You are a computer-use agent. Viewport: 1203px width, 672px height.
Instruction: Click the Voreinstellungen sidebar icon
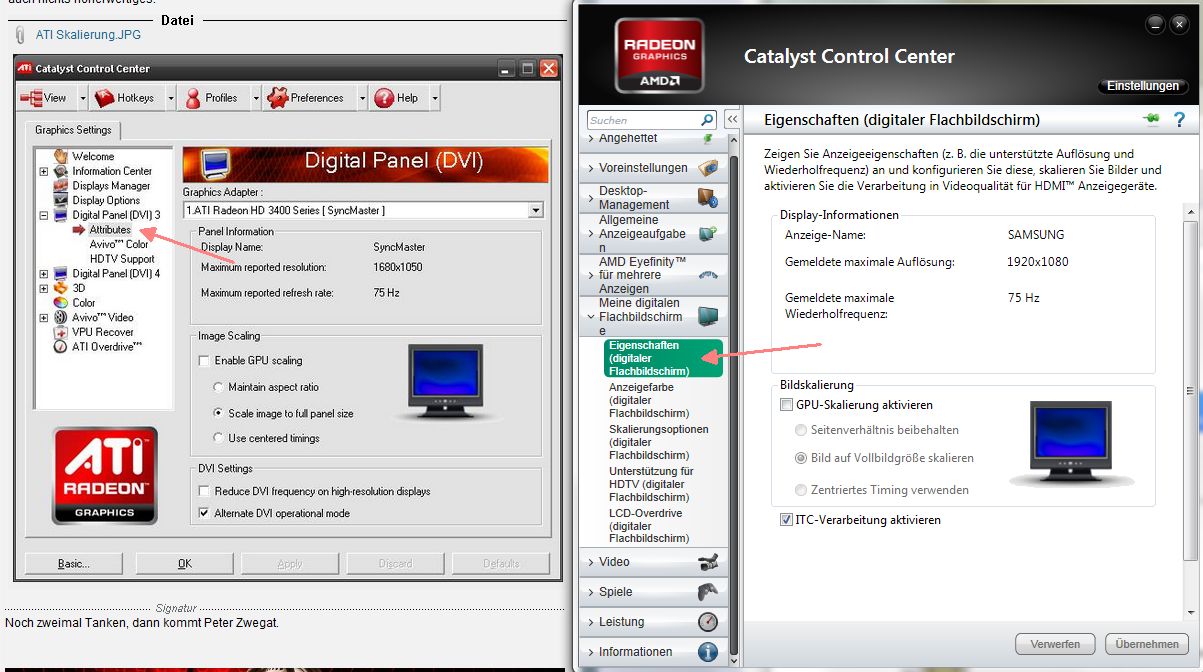tap(708, 168)
